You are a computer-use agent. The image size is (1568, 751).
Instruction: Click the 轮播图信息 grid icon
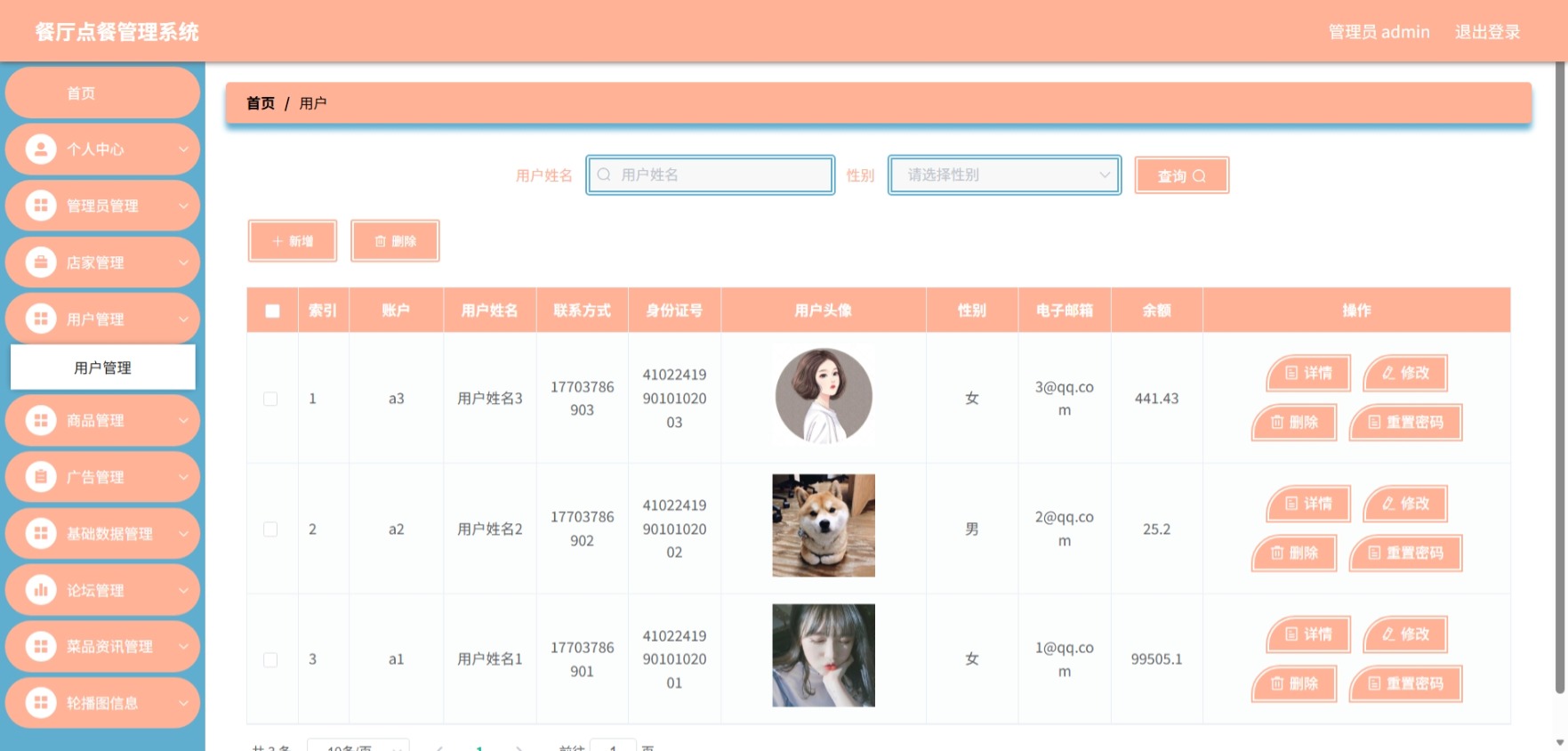pyautogui.click(x=40, y=703)
